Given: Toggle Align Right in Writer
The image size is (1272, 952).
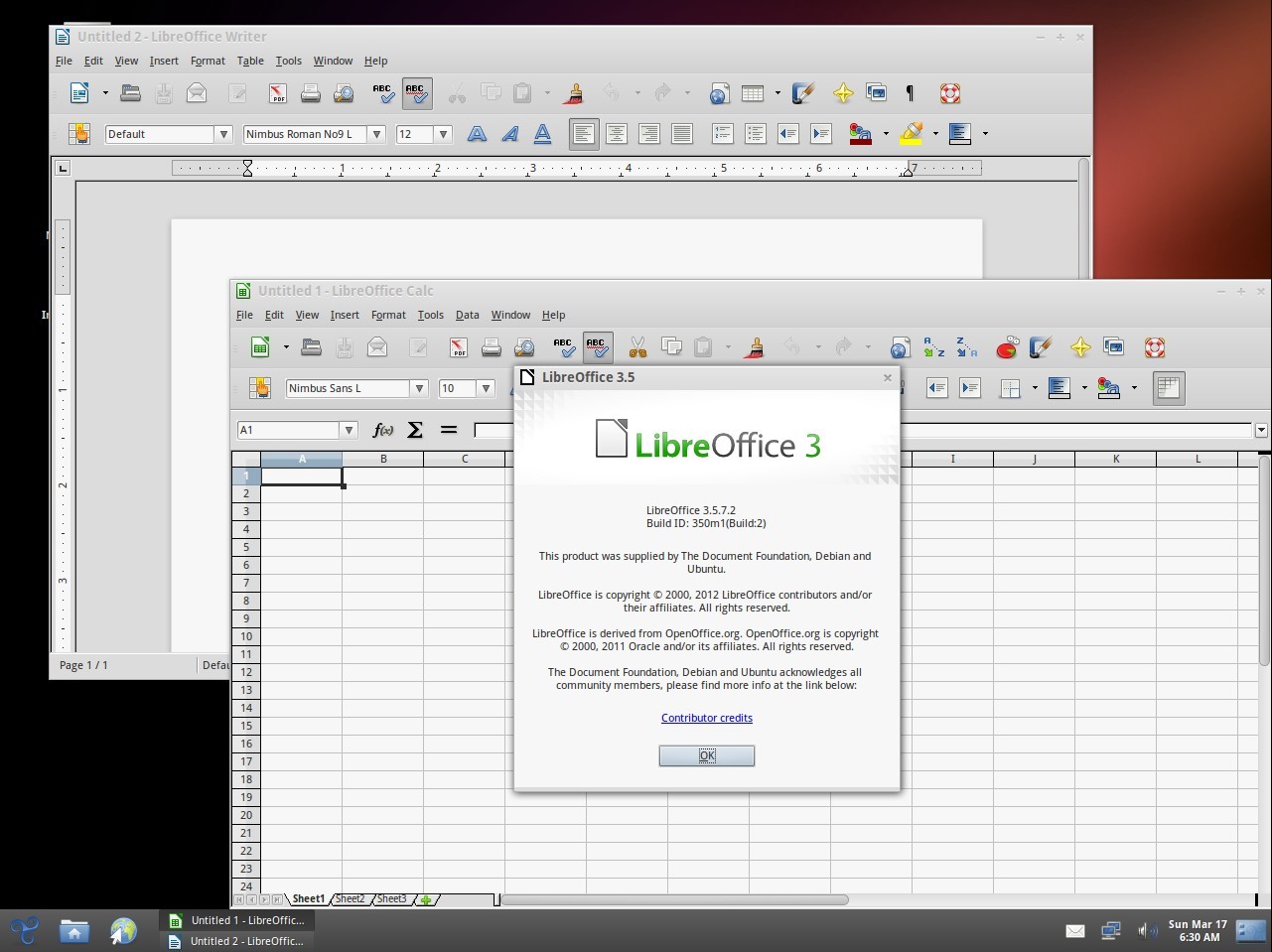Looking at the screenshot, I should 649,134.
